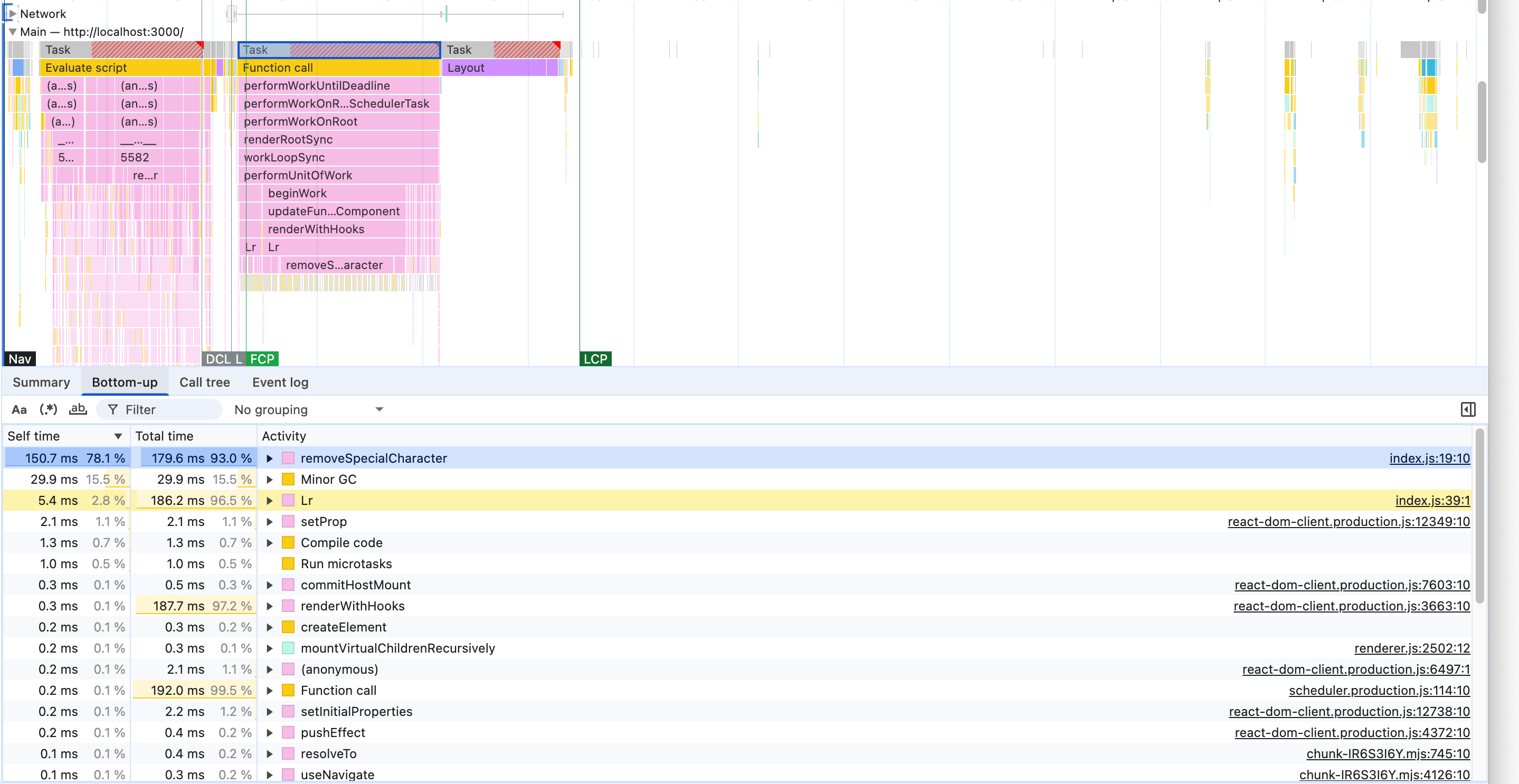
Task: Click the filter funnel icon
Action: click(x=112, y=410)
